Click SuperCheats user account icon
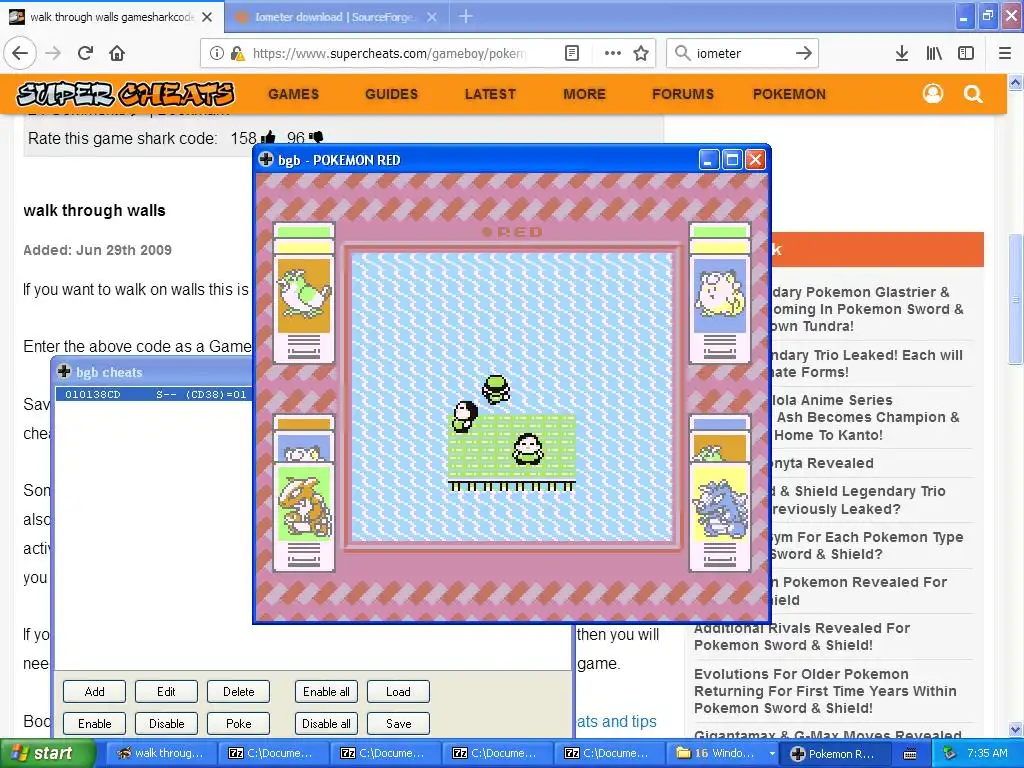1024x768 pixels. (933, 94)
